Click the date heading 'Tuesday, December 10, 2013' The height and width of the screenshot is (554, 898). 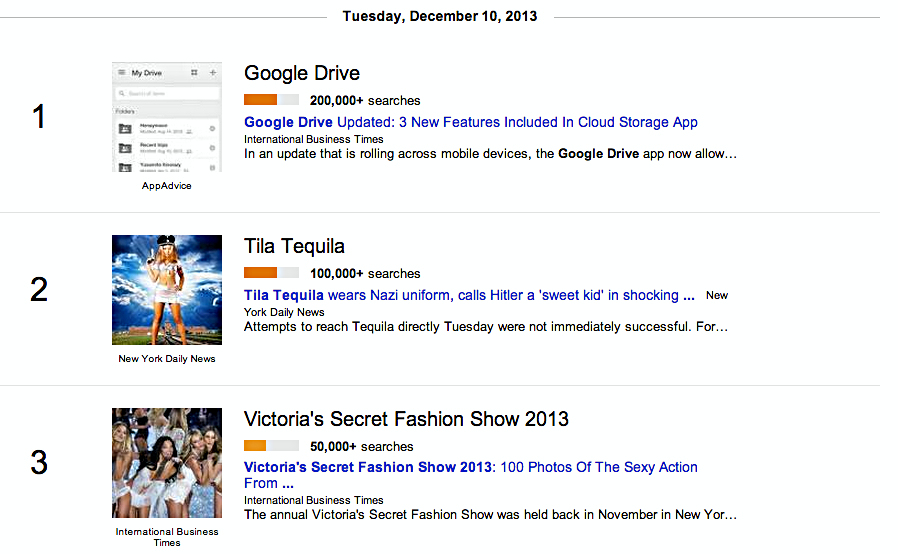tap(440, 16)
